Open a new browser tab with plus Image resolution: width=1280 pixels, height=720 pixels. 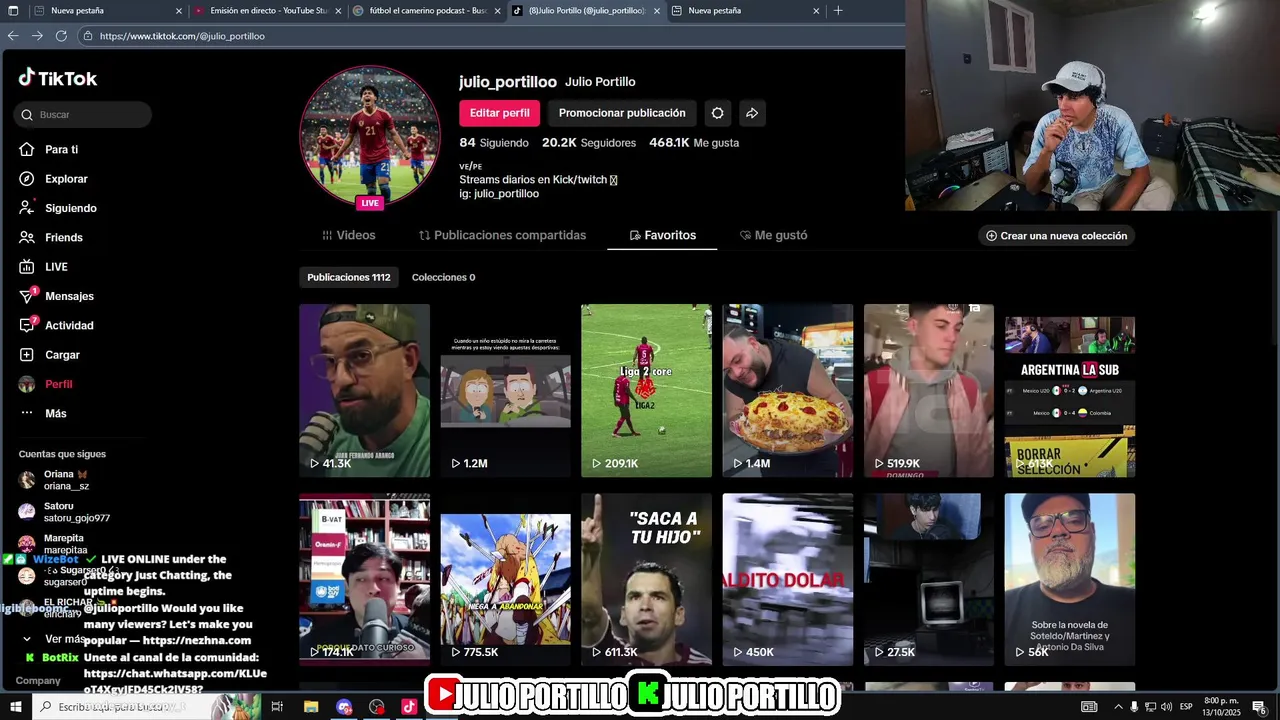[x=838, y=11]
